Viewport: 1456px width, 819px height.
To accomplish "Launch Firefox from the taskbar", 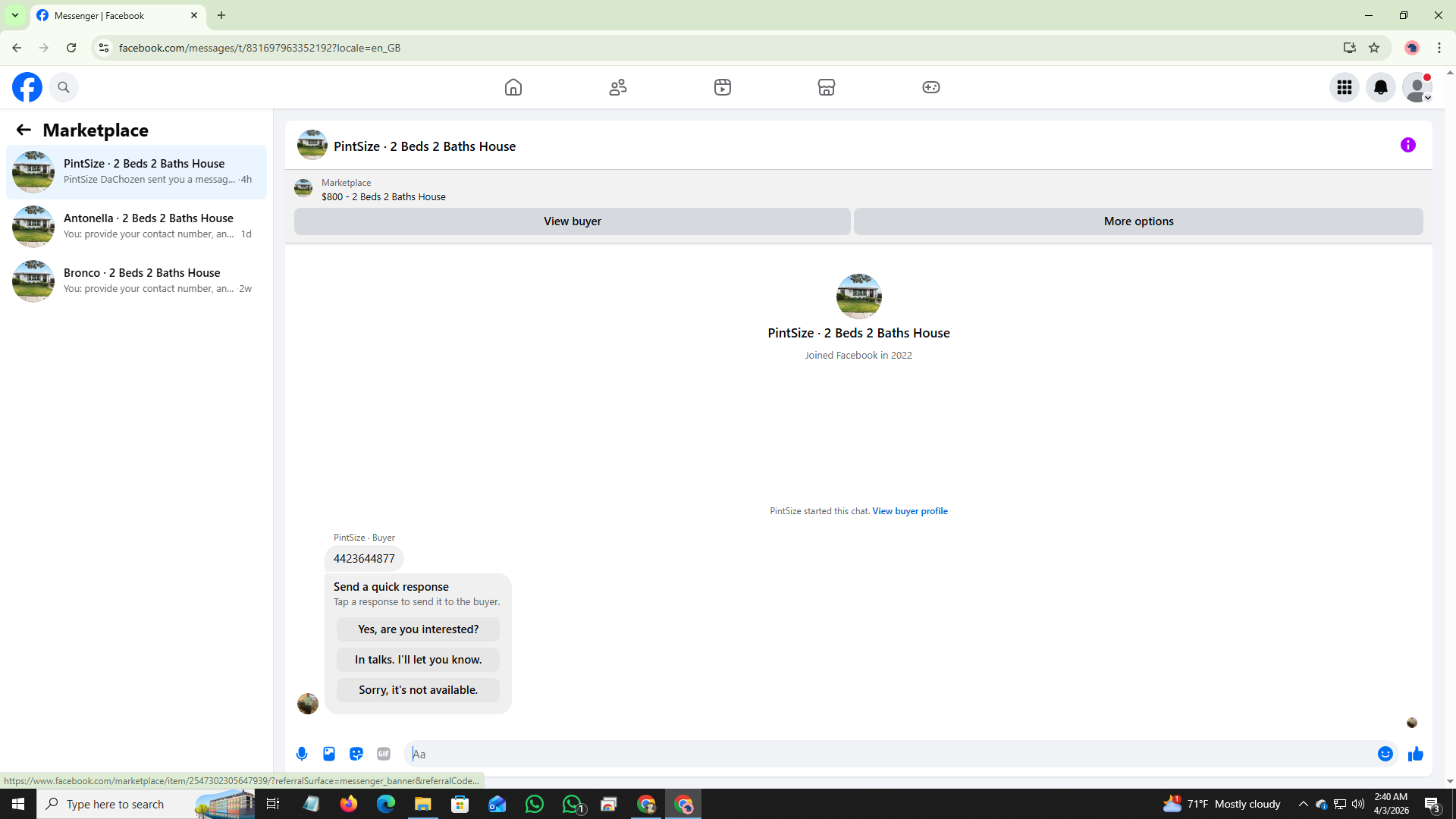I will tap(349, 804).
